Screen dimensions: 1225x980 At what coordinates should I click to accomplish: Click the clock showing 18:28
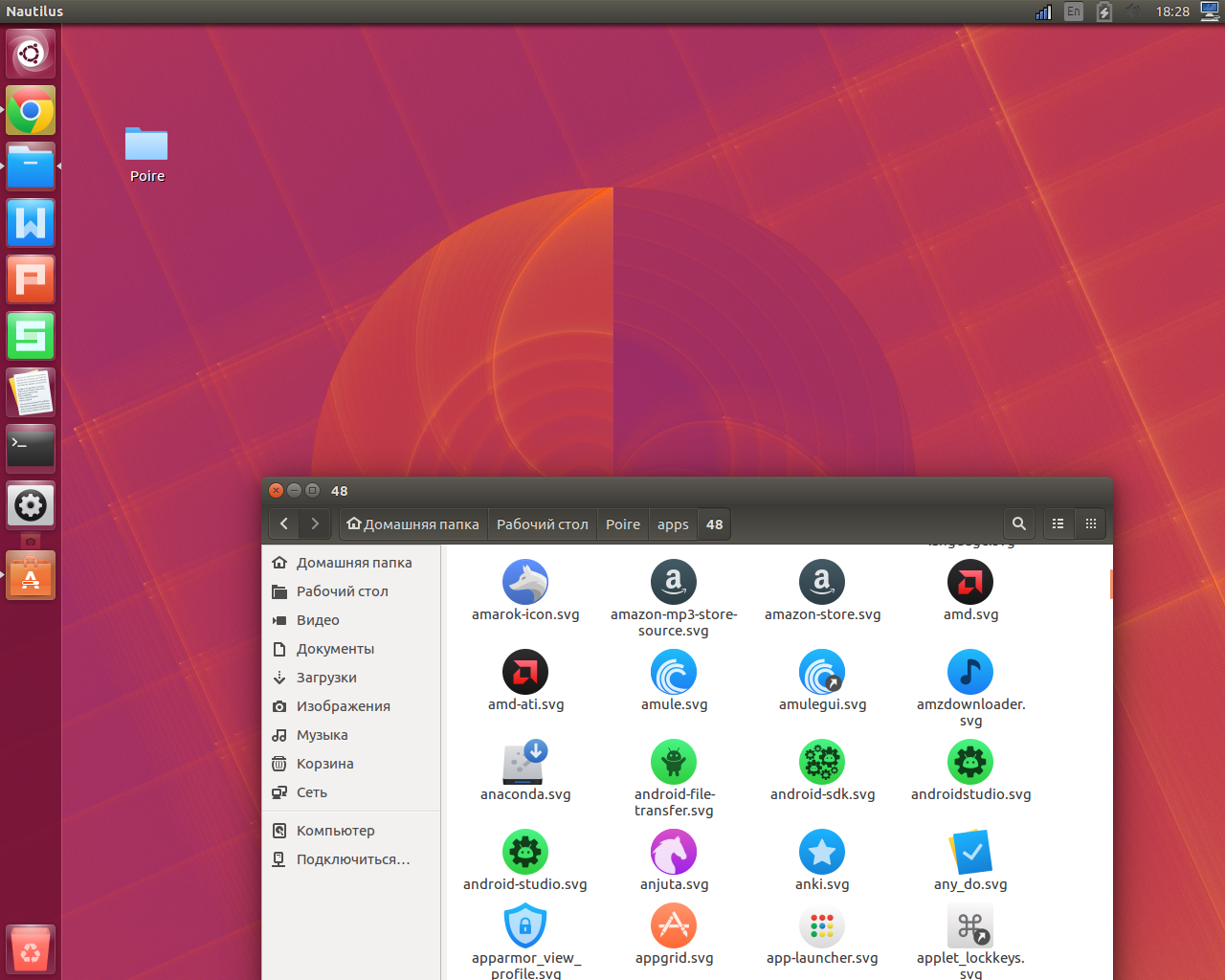pos(1172,11)
